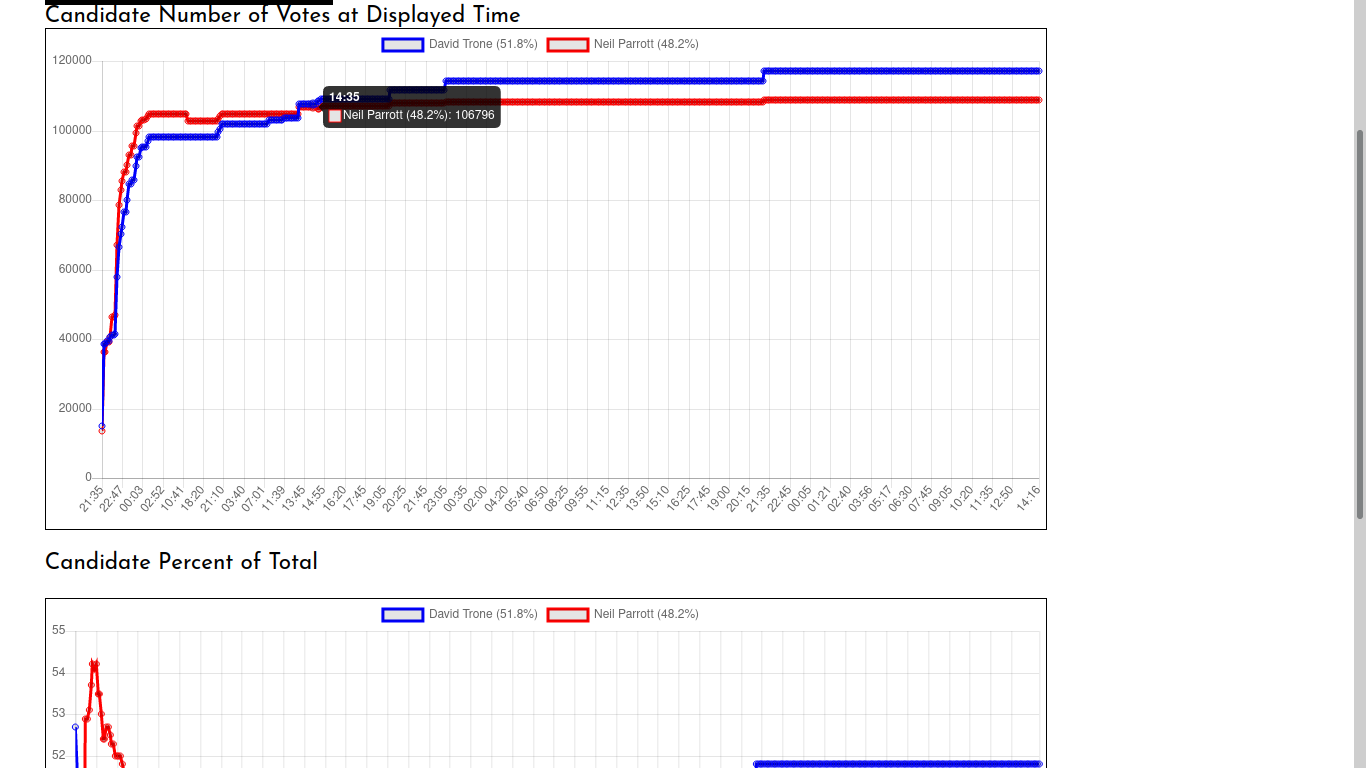Click the '40000' y-axis label
The width and height of the screenshot is (1366, 768).
pyautogui.click(x=75, y=338)
